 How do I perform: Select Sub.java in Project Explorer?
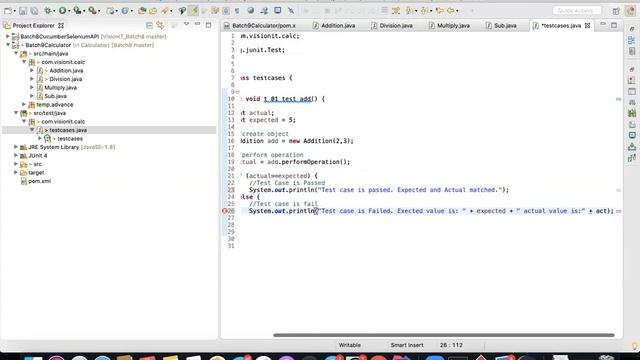56,96
